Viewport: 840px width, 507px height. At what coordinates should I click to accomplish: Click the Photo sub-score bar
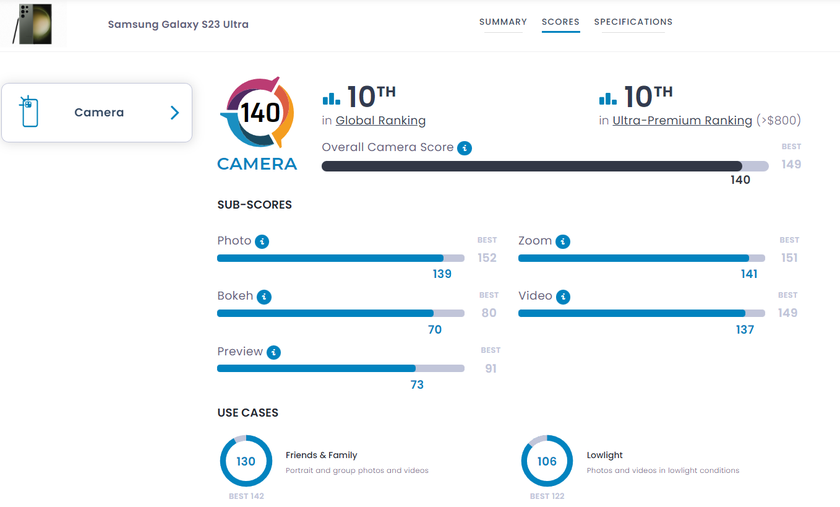coord(340,258)
